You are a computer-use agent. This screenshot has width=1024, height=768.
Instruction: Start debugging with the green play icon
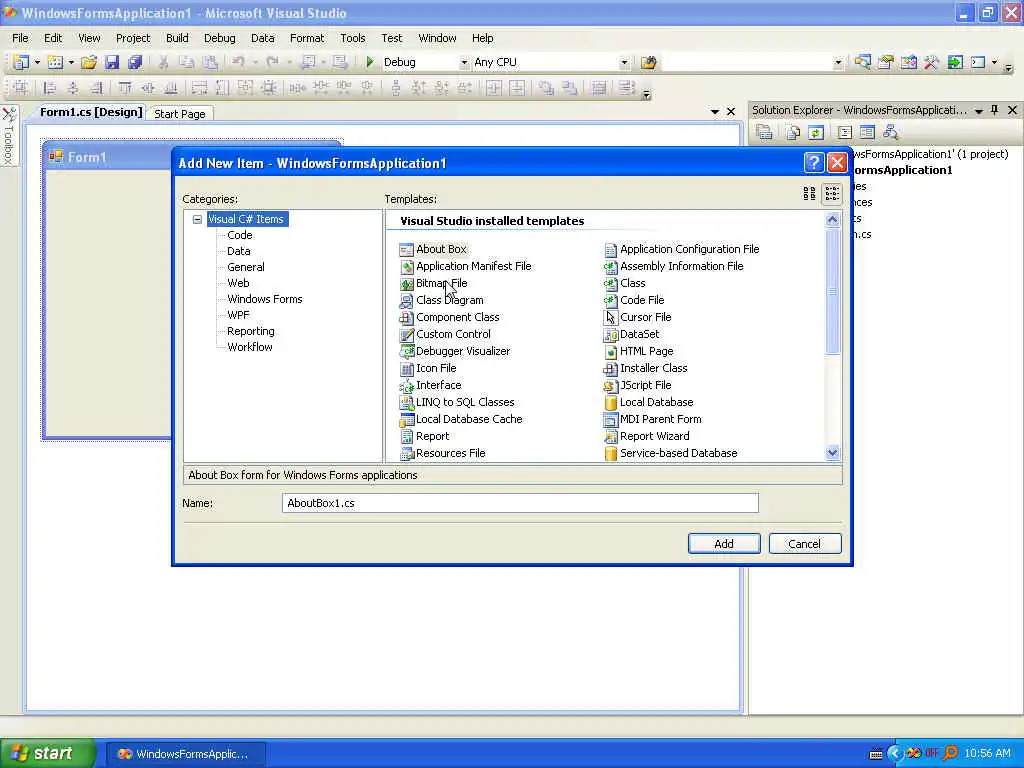[x=370, y=62]
